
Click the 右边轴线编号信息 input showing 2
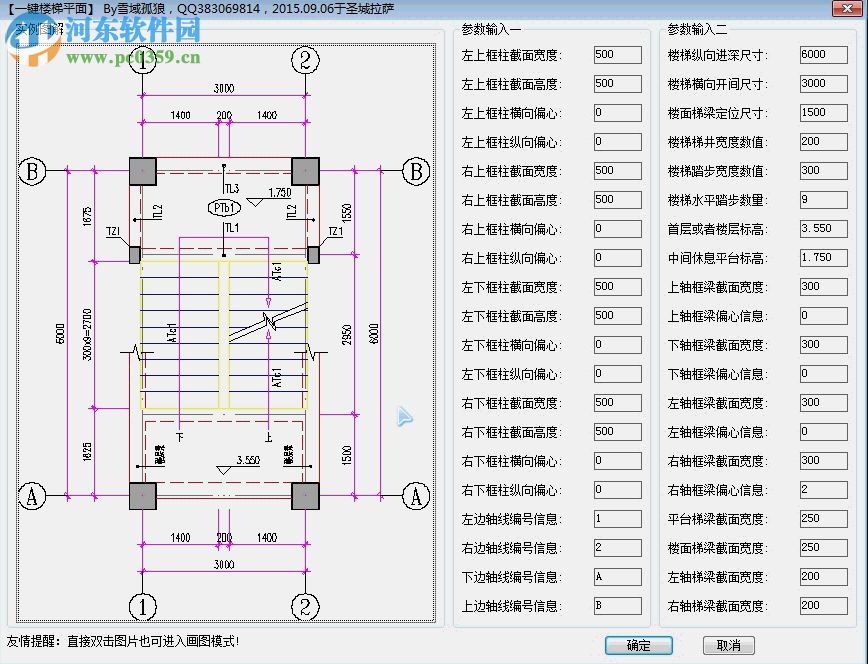click(617, 547)
